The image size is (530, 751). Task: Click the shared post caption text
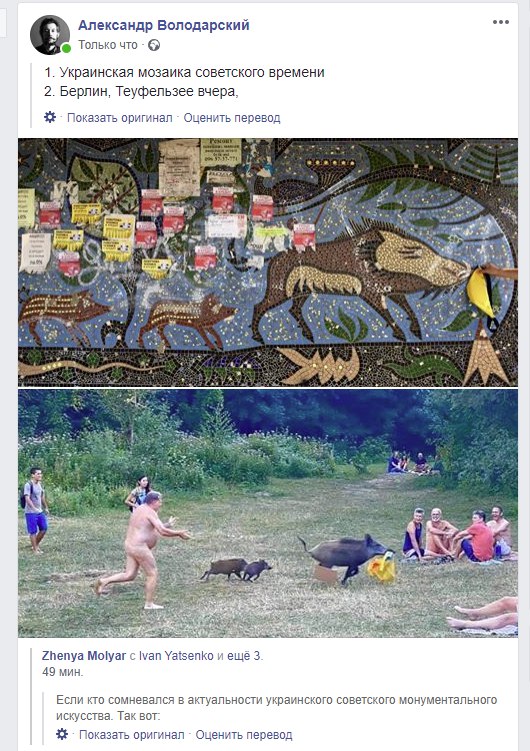coord(276,708)
